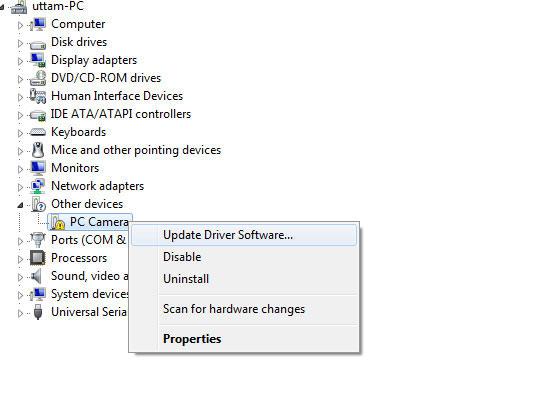Screen dimensions: 550x401
Task: Expand the DVD/CD-ROM drives node arrow
Action: (20, 79)
